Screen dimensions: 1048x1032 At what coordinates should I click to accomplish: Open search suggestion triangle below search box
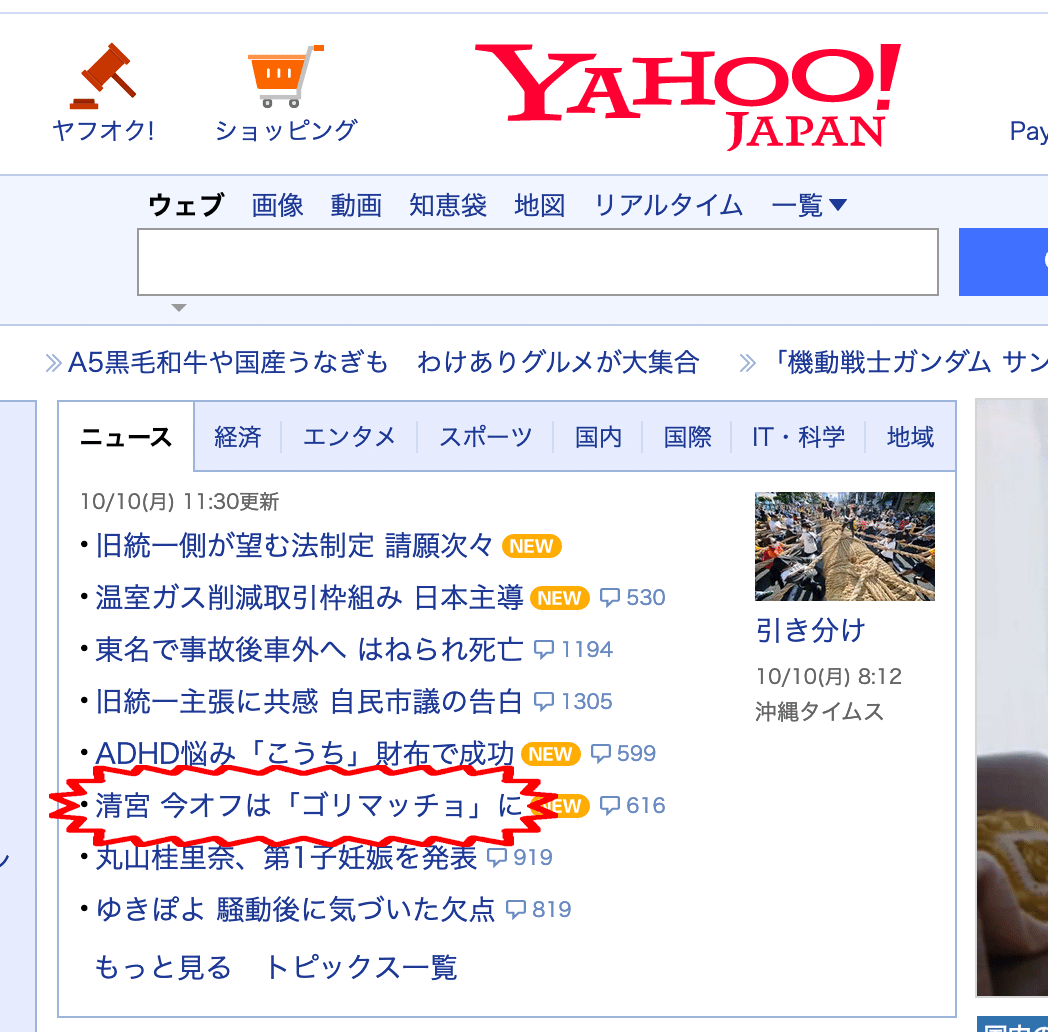tap(178, 307)
